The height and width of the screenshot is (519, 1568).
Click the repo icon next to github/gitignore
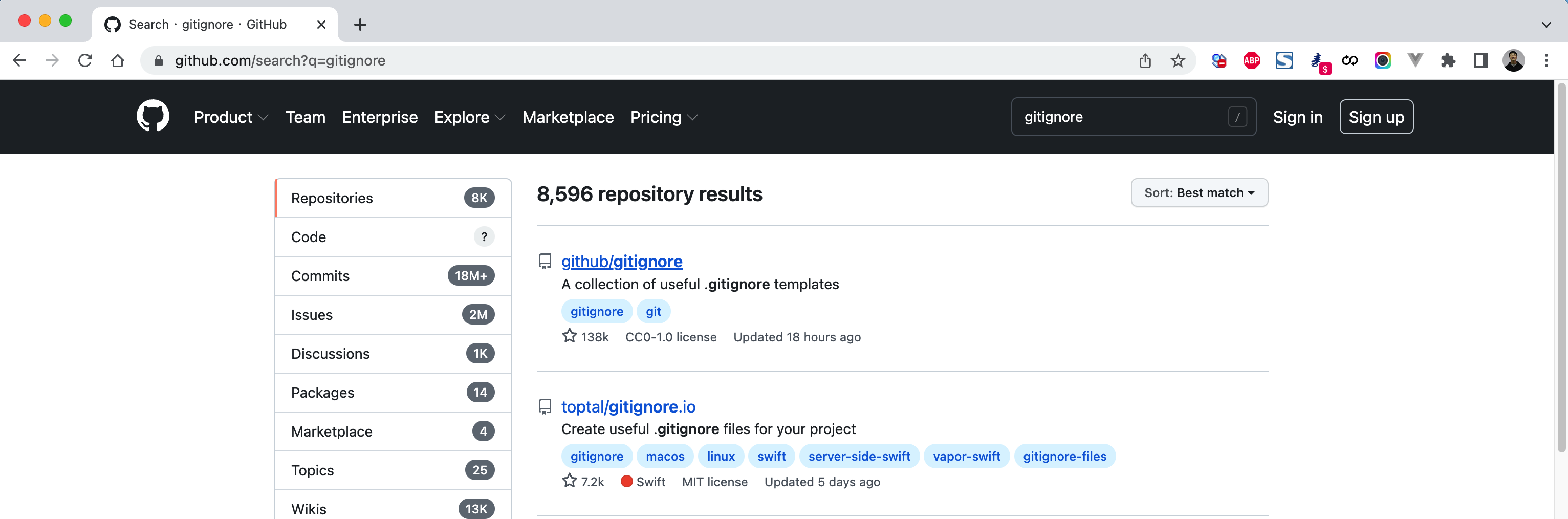coord(545,262)
